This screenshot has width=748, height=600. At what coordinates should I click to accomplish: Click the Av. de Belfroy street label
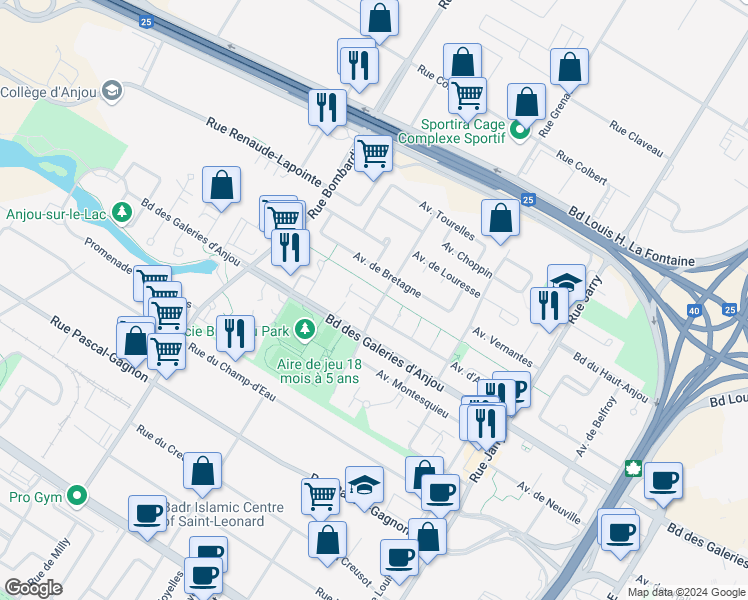click(x=596, y=426)
